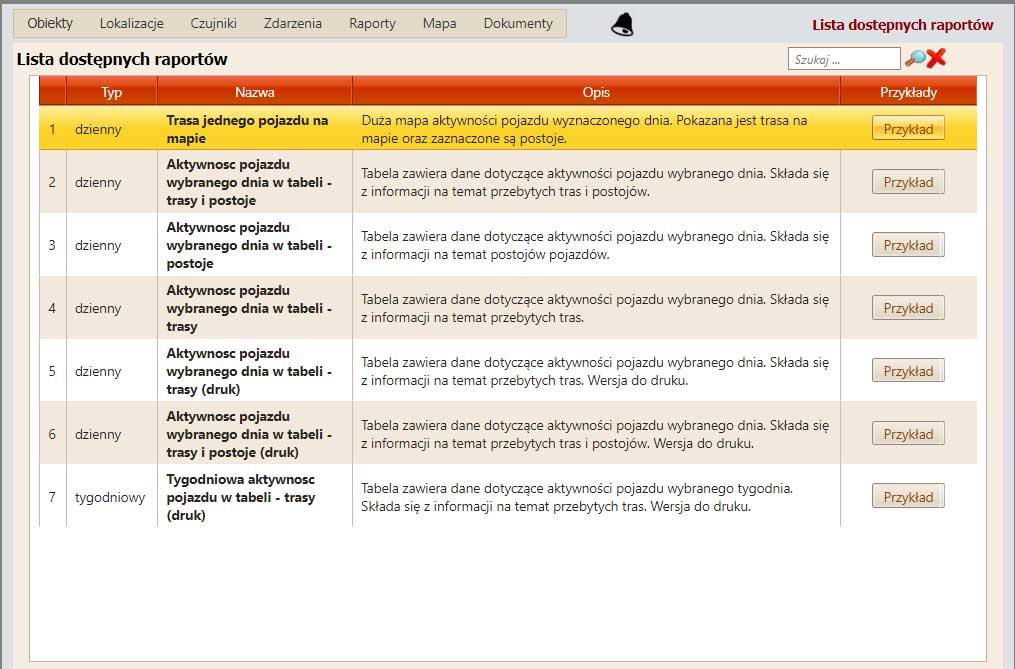Click description mentioning 'wybranego tygodnia'
The height and width of the screenshot is (669, 1015).
pyautogui.click(x=577, y=497)
